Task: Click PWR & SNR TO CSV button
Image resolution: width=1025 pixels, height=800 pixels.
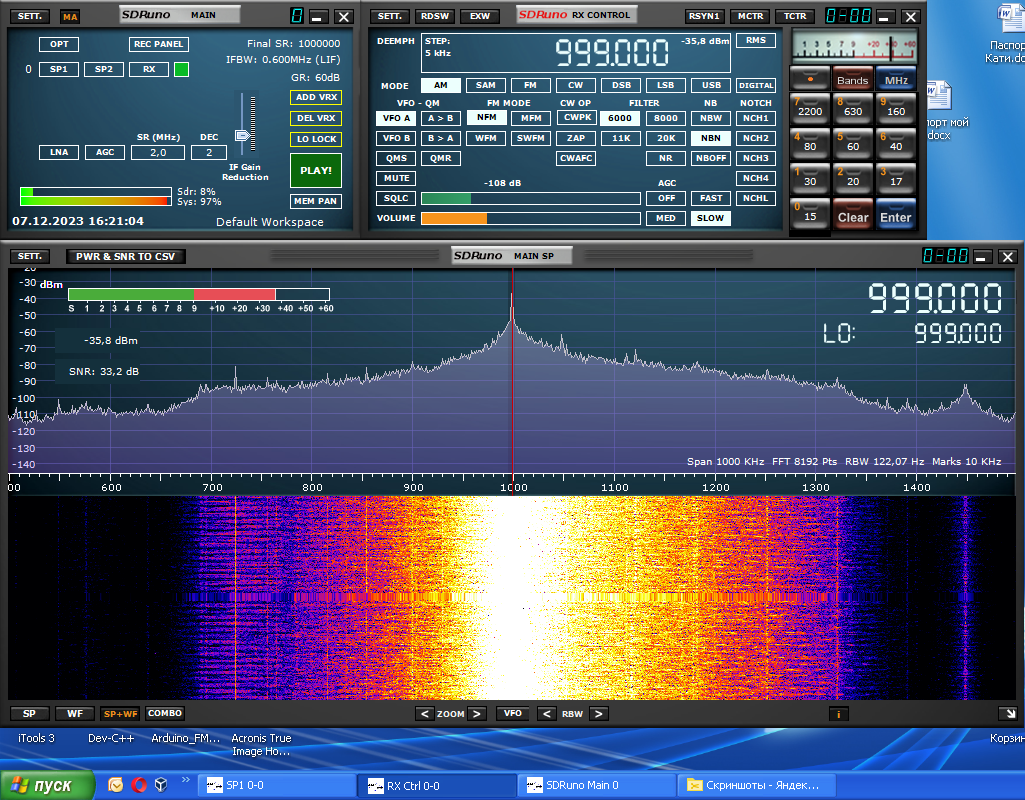Action: pos(126,256)
